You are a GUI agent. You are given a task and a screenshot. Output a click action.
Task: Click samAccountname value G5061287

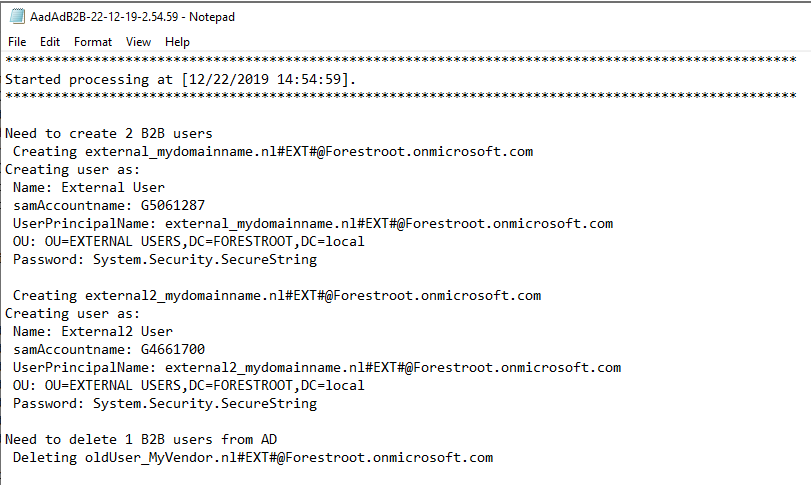173,205
